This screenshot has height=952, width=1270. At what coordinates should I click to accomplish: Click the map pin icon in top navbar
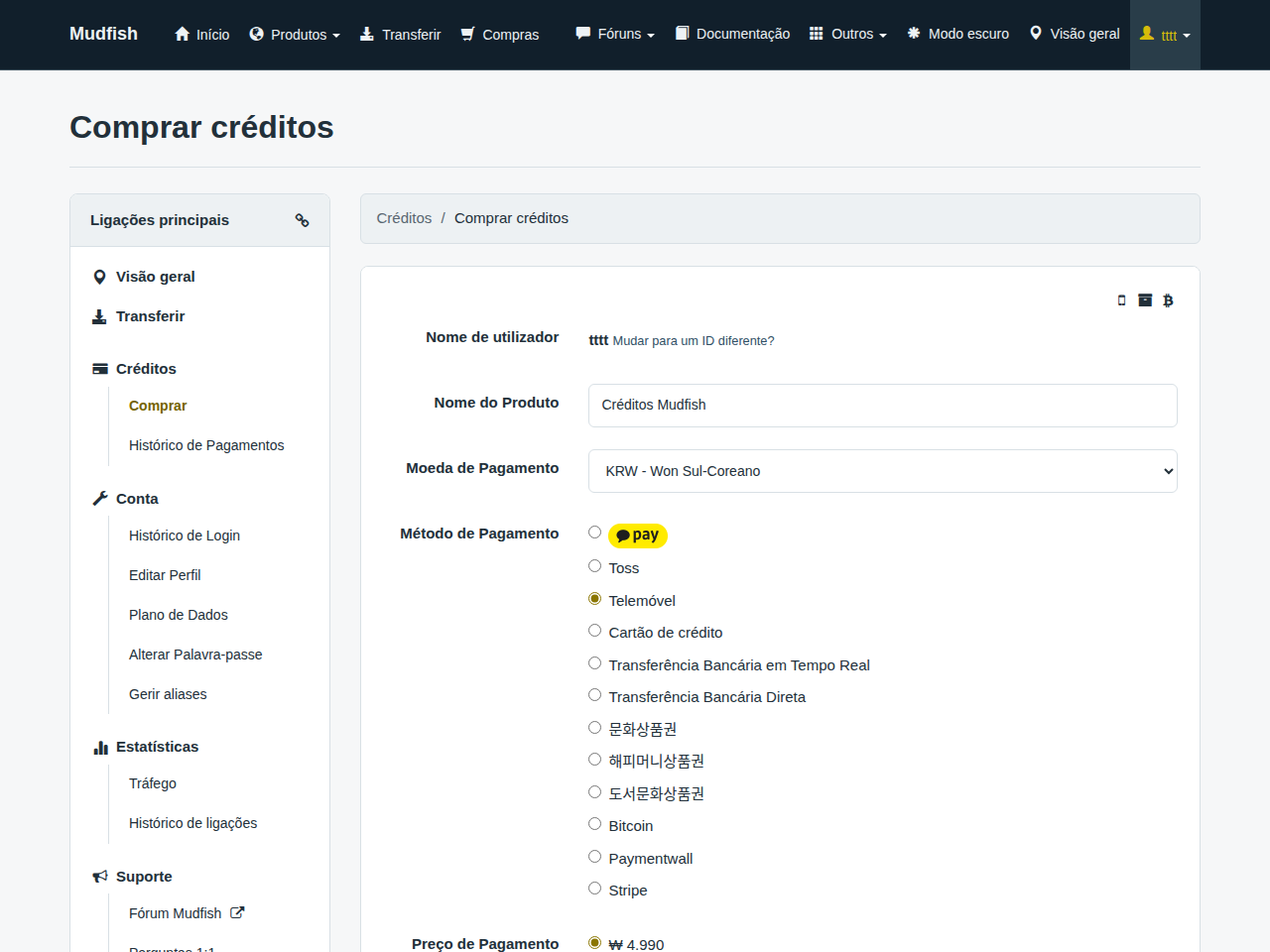click(x=1036, y=34)
